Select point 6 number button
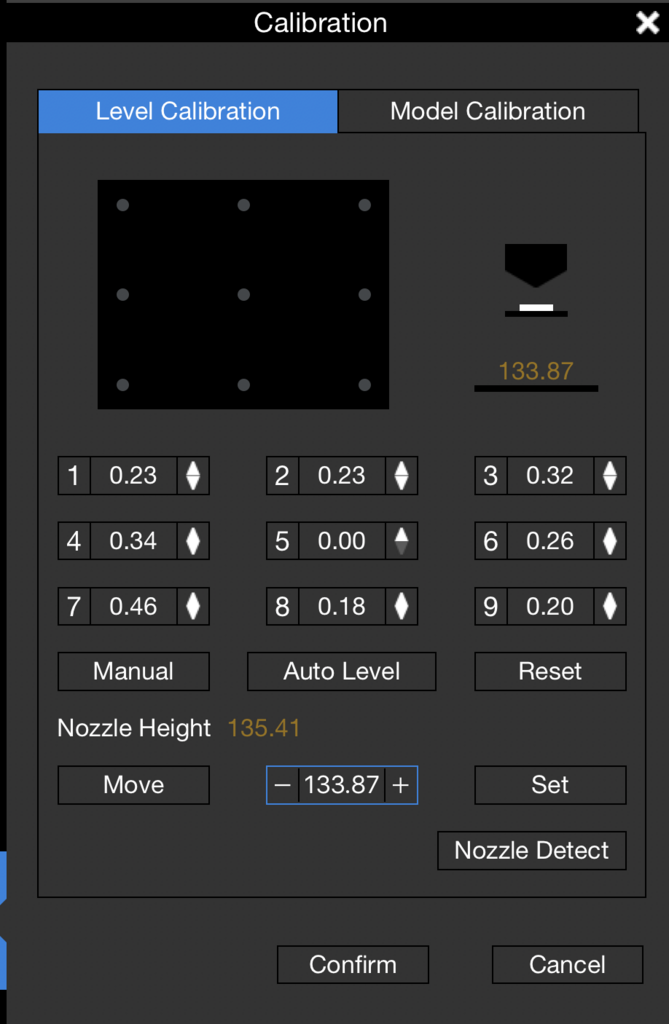Screen dimensions: 669x1024 (x=491, y=541)
